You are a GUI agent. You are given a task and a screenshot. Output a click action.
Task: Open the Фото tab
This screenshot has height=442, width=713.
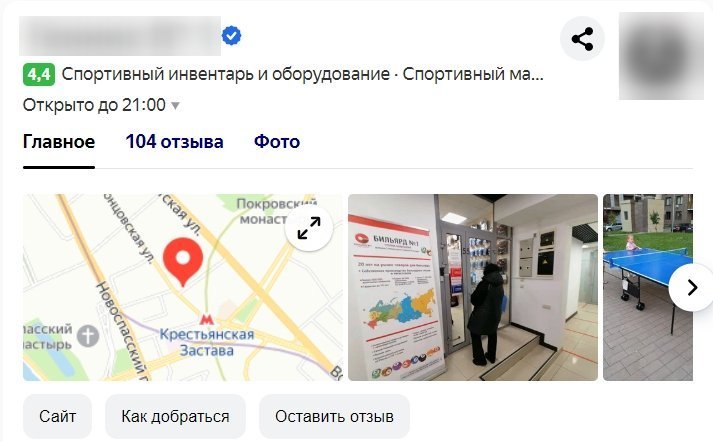coord(277,142)
